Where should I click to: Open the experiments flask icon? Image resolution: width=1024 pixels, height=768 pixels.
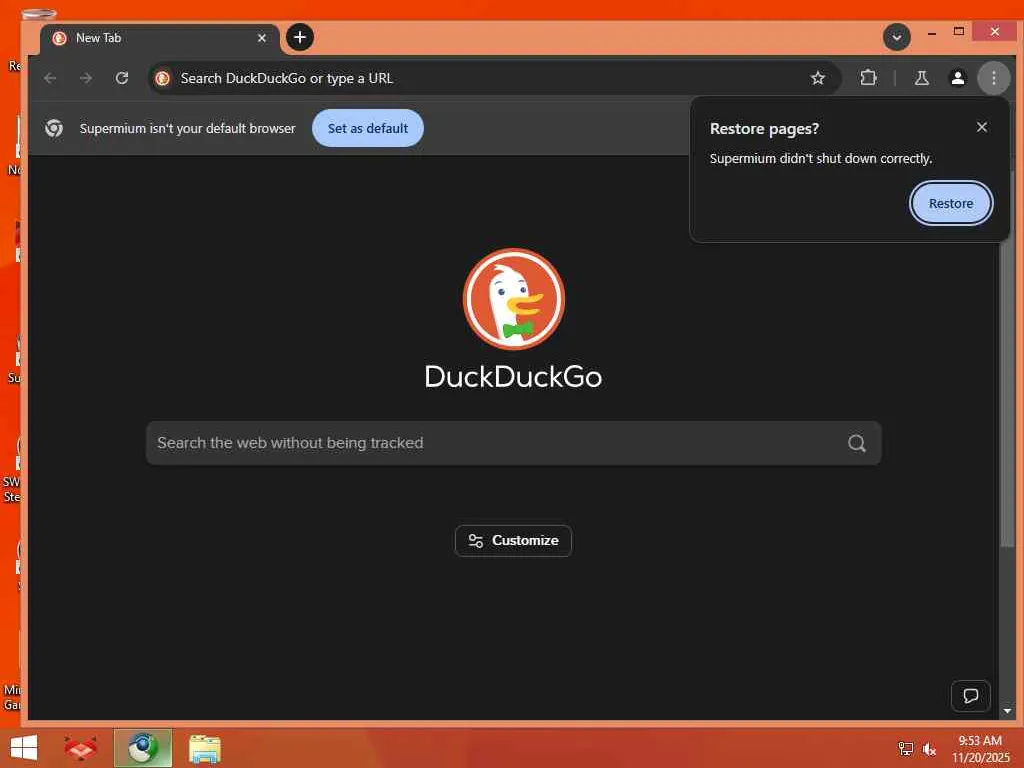click(921, 78)
